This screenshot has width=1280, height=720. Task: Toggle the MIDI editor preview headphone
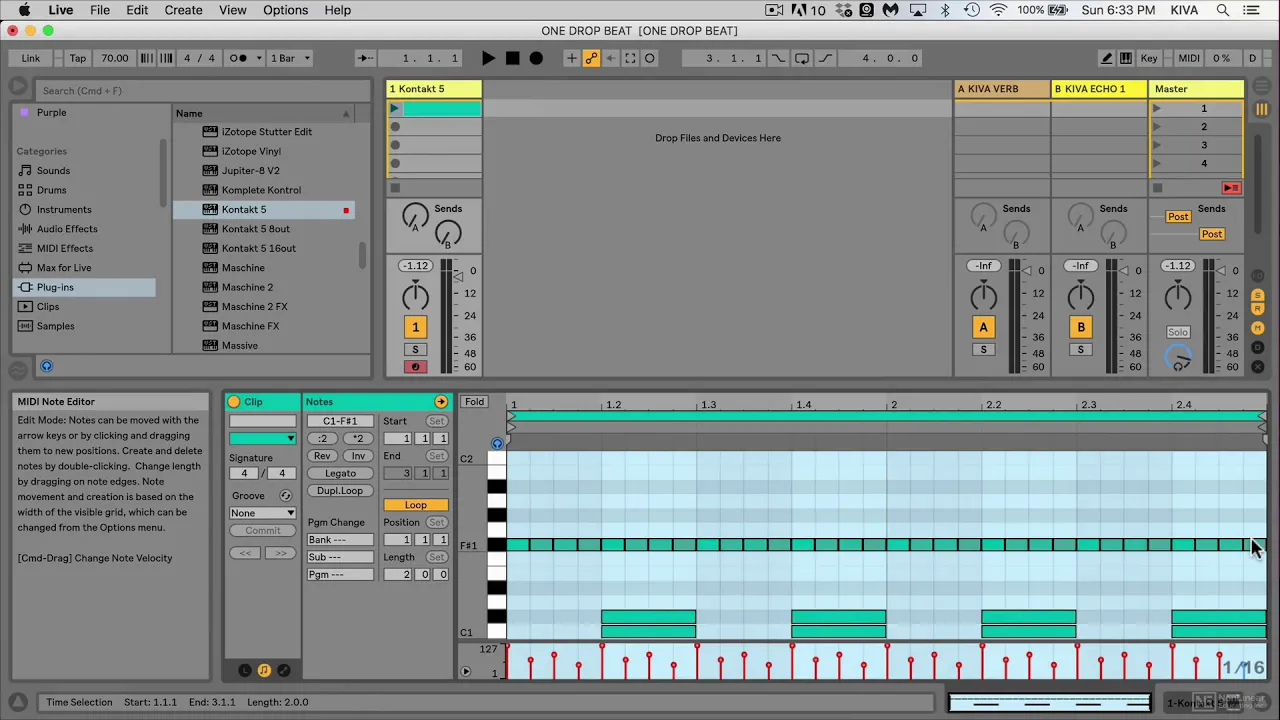pyautogui.click(x=497, y=443)
